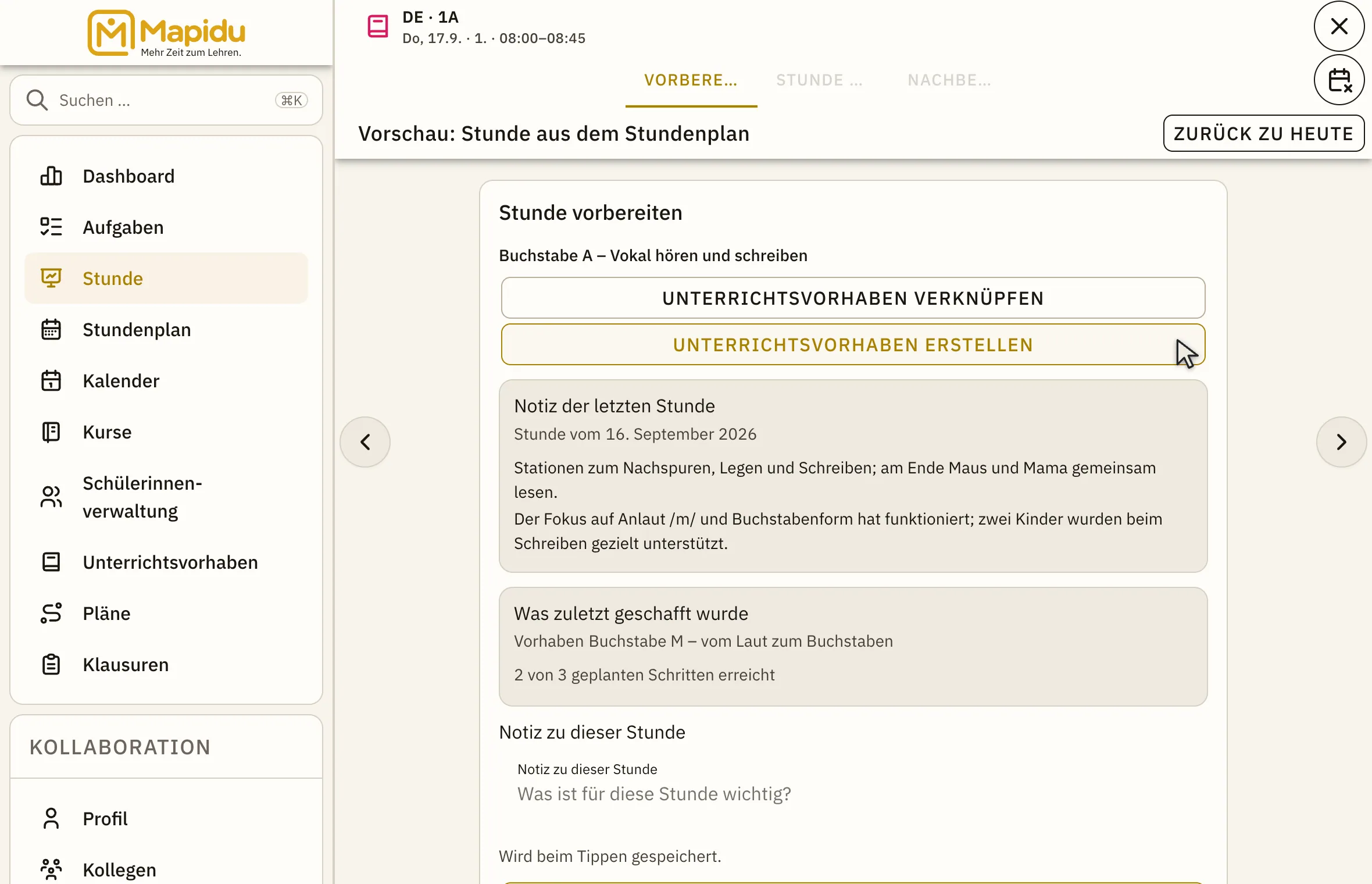
Task: Click the calendar cancel icon button
Action: [1339, 80]
